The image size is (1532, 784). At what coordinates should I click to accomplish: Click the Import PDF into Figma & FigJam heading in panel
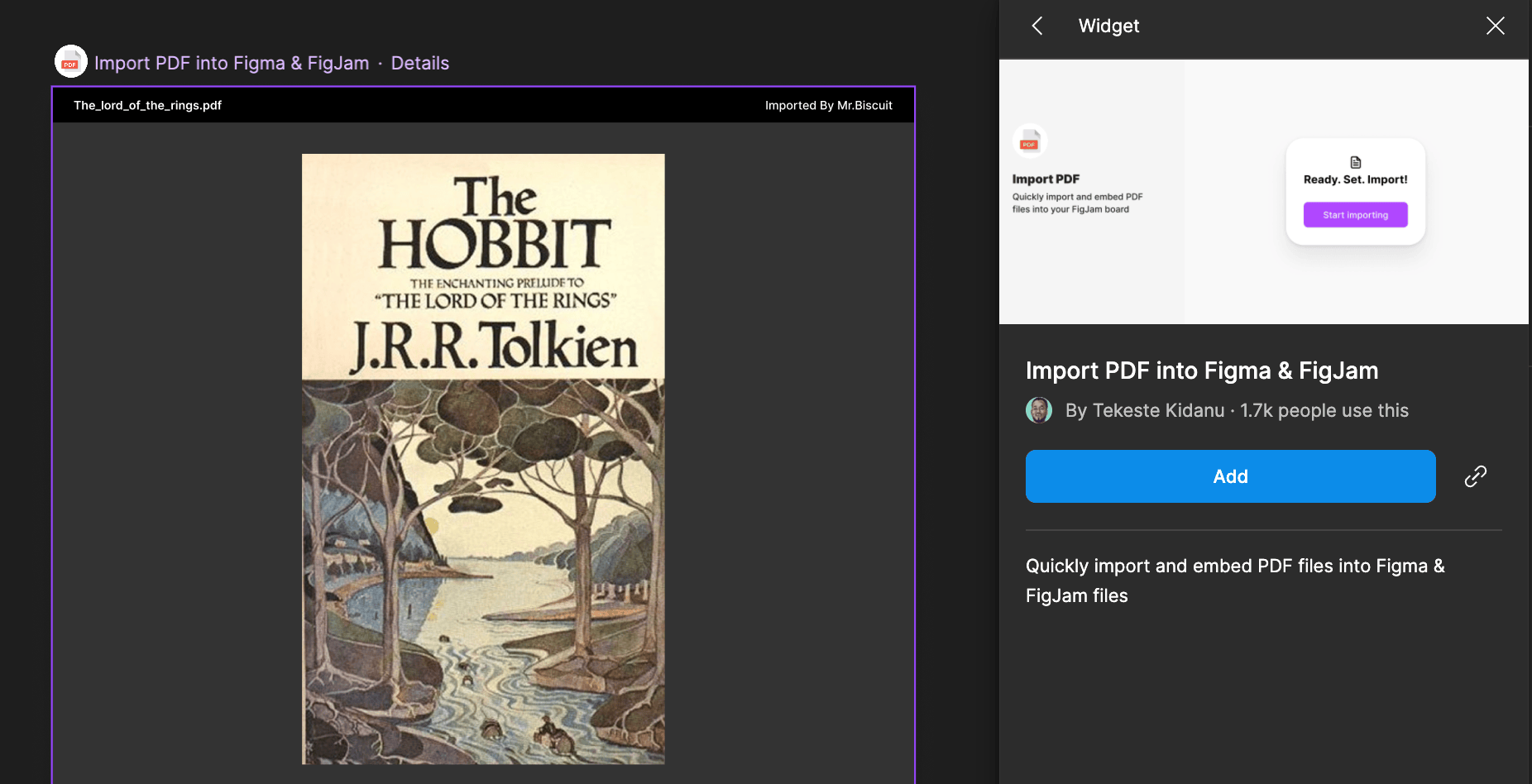(x=1202, y=370)
